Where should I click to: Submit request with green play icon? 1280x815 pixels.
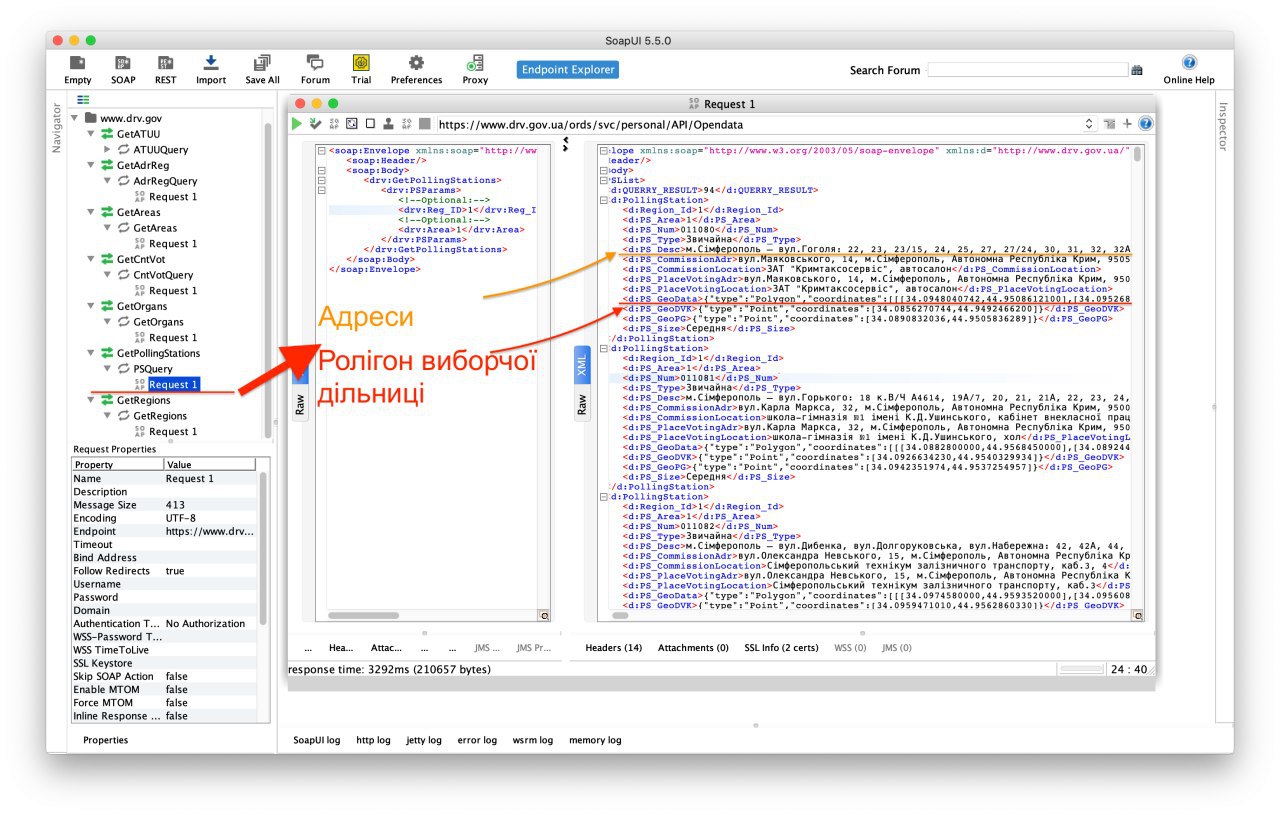click(296, 124)
